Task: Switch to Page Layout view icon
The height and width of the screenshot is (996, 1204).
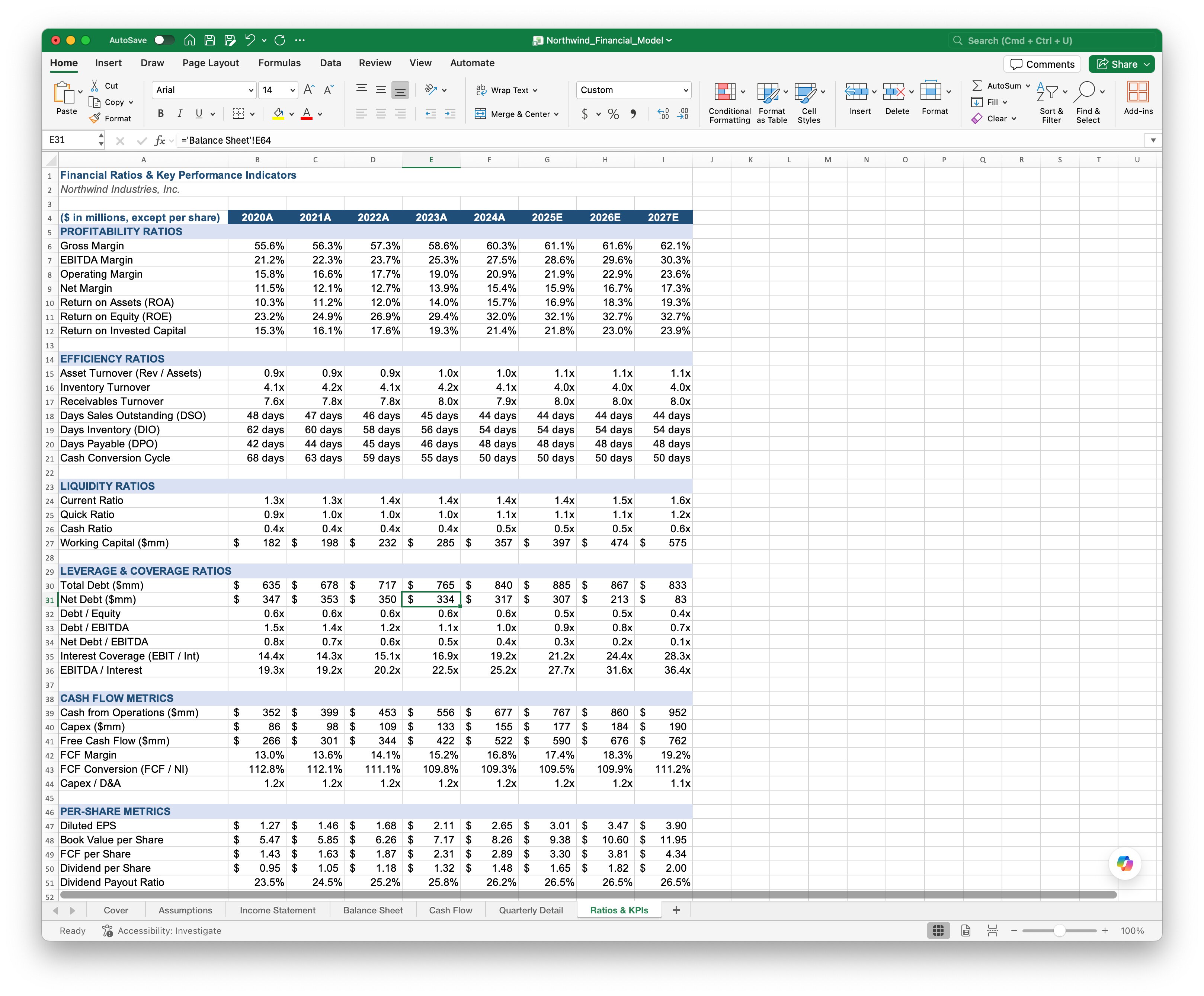Action: (x=966, y=930)
